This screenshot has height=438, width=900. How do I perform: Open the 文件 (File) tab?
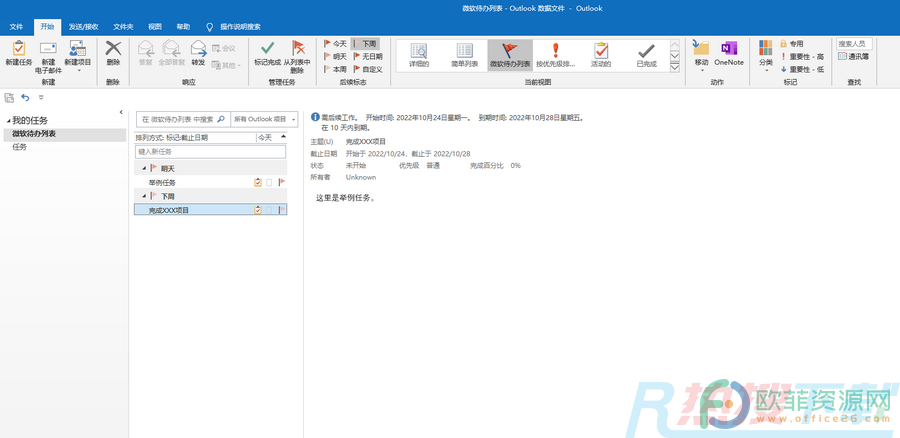[x=16, y=27]
